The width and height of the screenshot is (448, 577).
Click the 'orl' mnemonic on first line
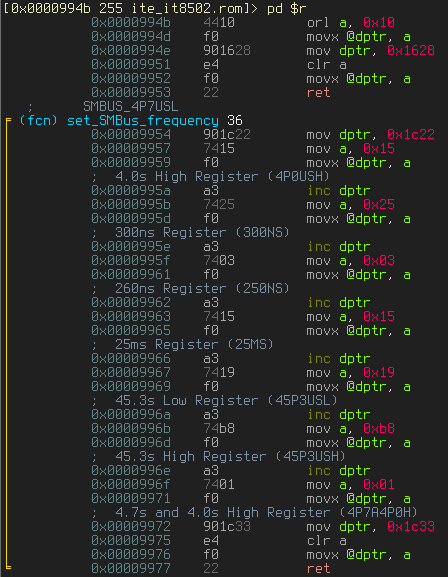point(318,23)
